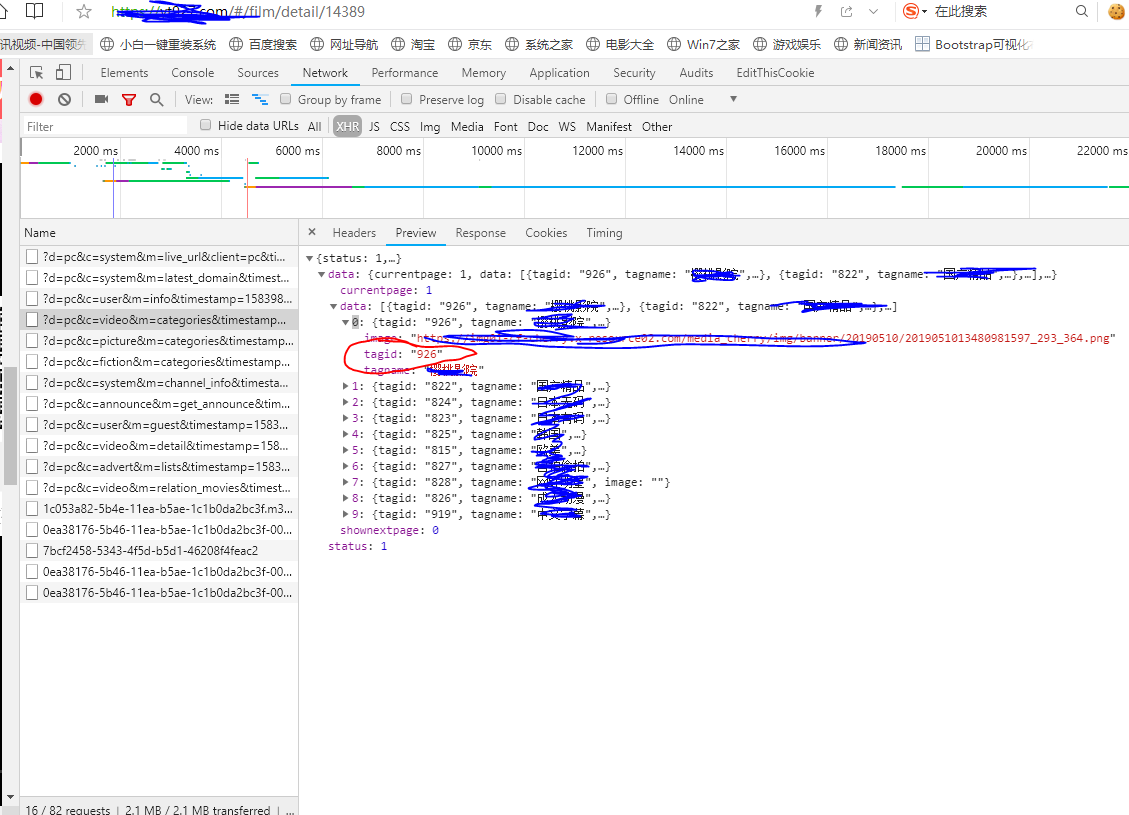Expand array item 9 tagid 919

346,514
